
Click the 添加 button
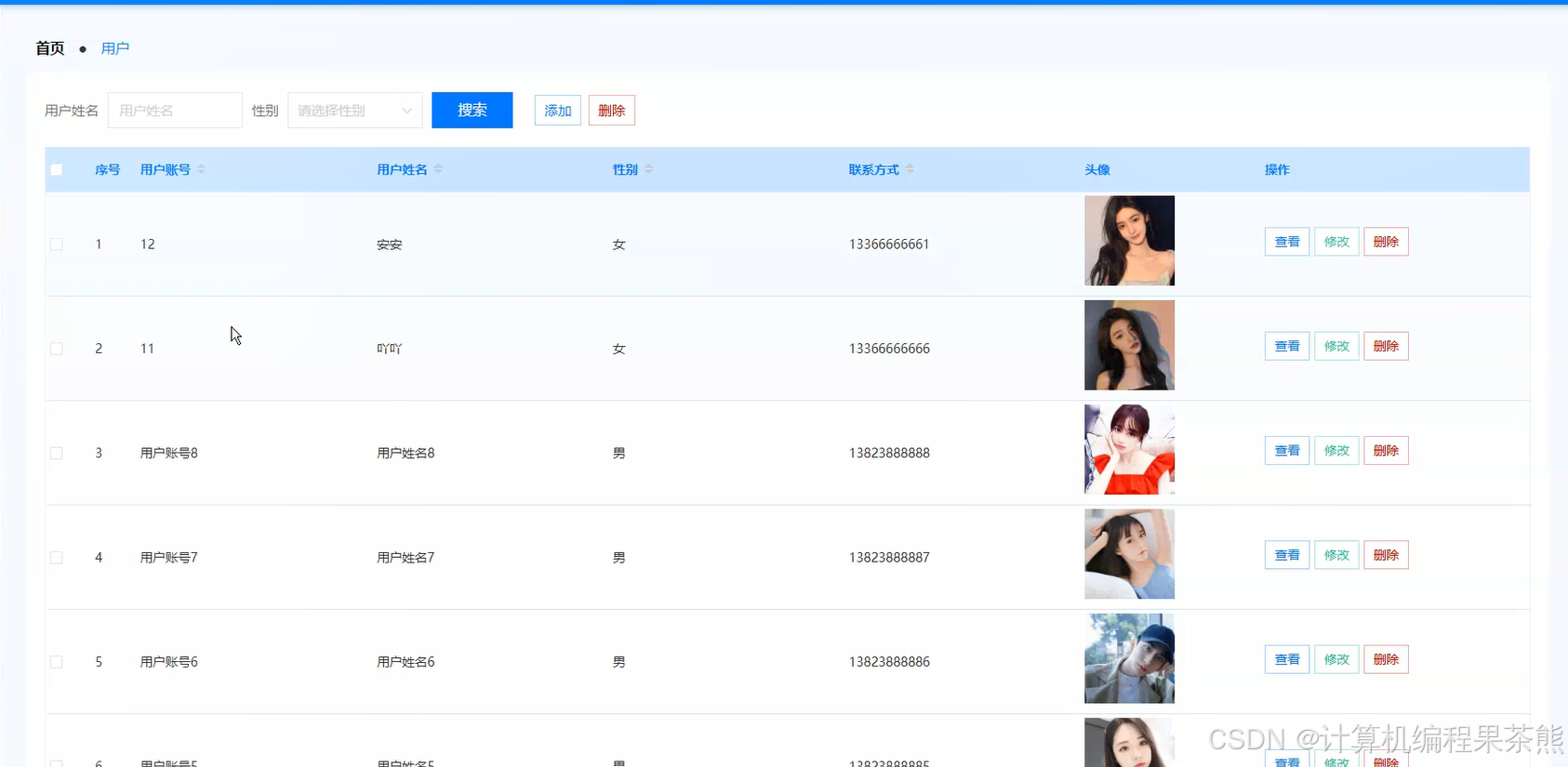click(x=558, y=111)
